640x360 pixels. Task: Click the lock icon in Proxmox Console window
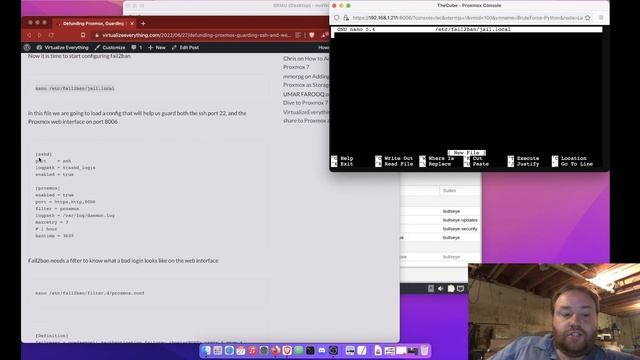coord(346,18)
